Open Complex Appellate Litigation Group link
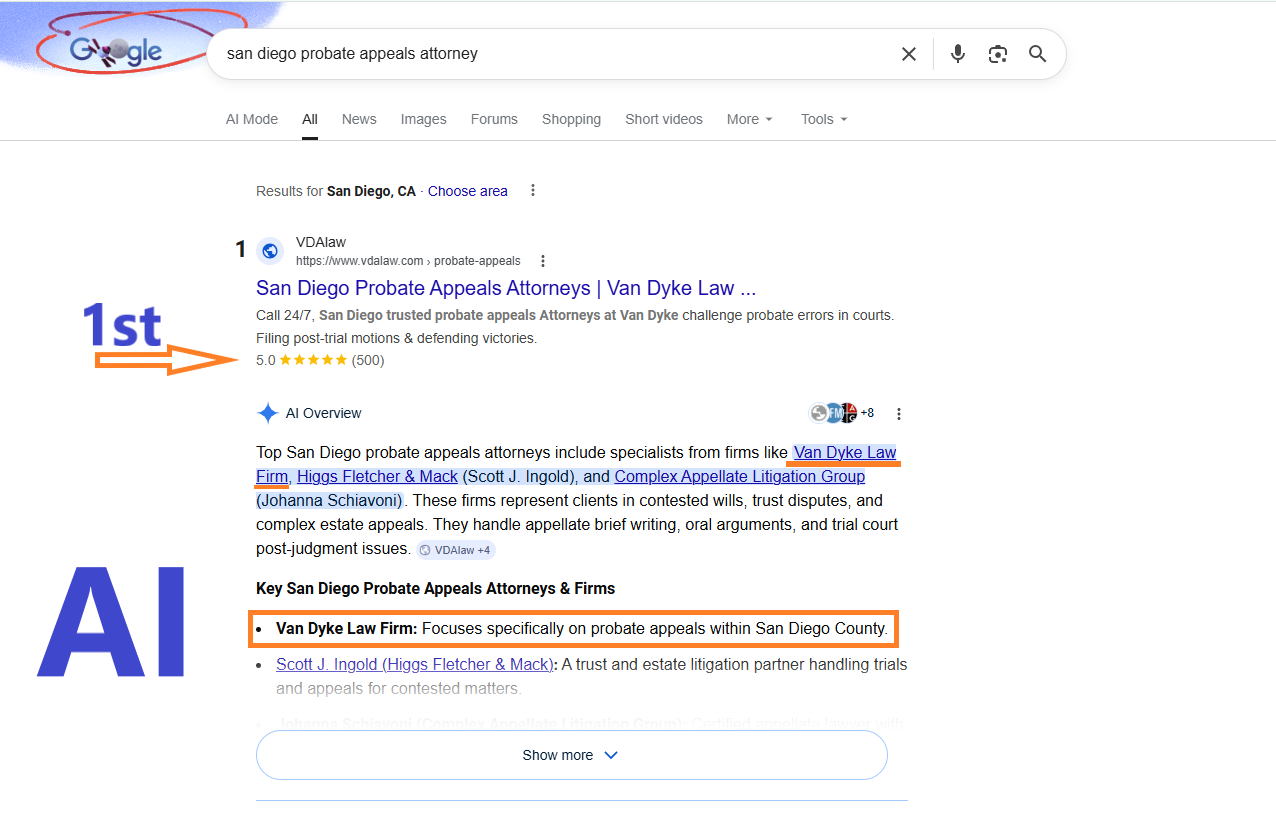The image size is (1276, 835). click(x=739, y=476)
